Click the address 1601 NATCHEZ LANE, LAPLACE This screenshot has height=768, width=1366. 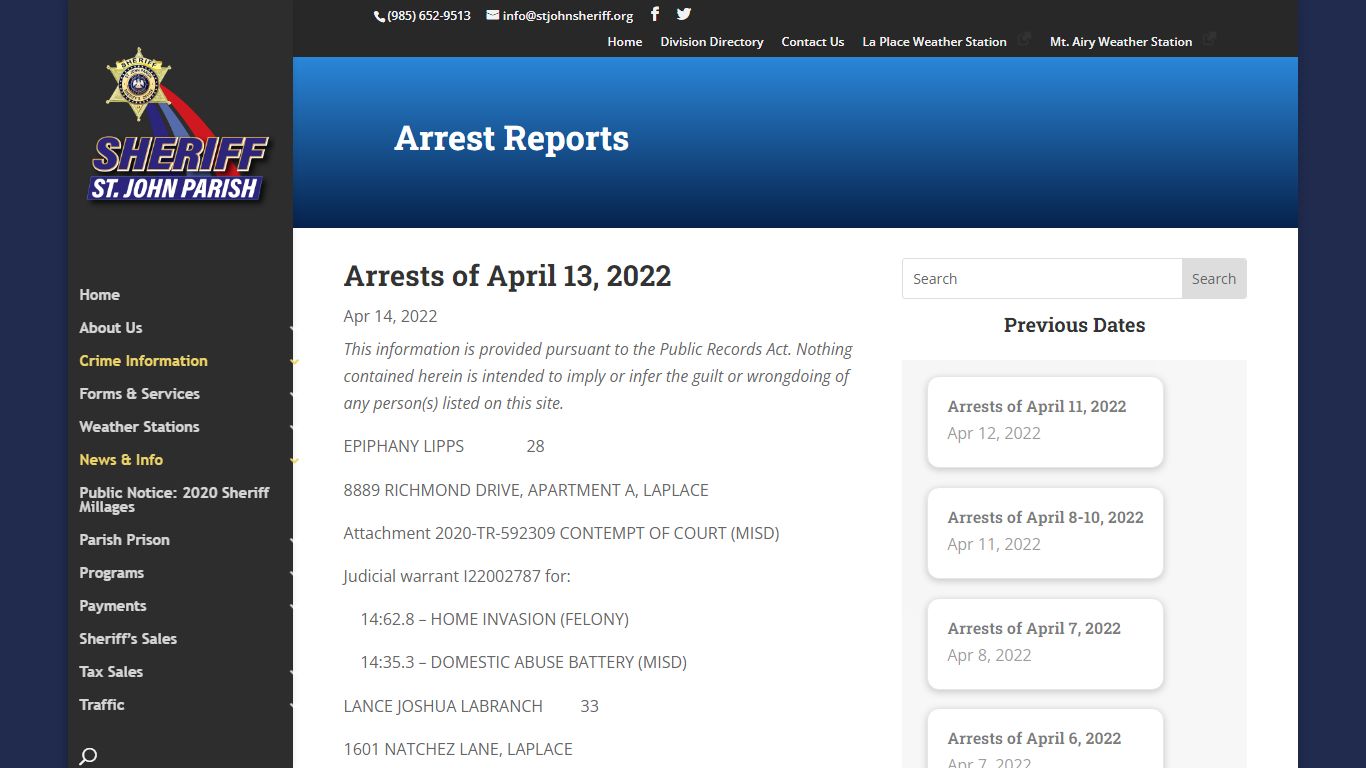point(458,750)
